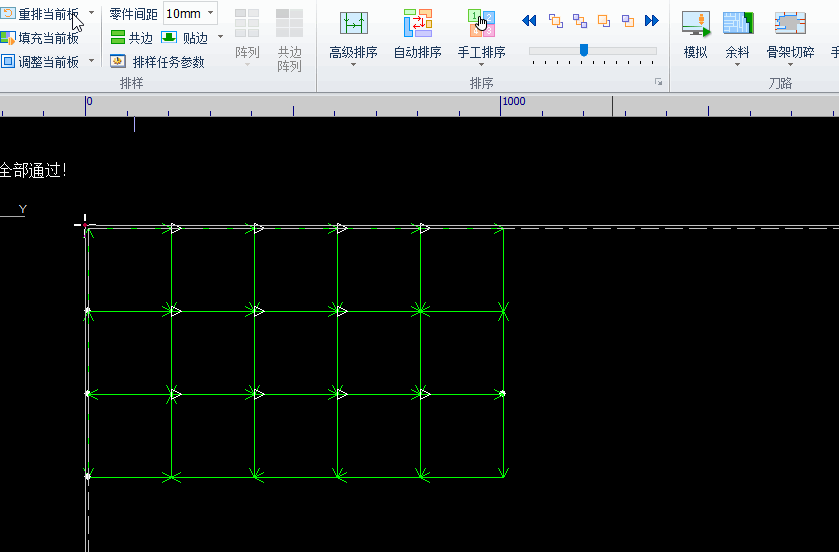Image resolution: width=839 pixels, height=552 pixels.
Task: Open the 排序 group dialog launcher
Action: [658, 83]
